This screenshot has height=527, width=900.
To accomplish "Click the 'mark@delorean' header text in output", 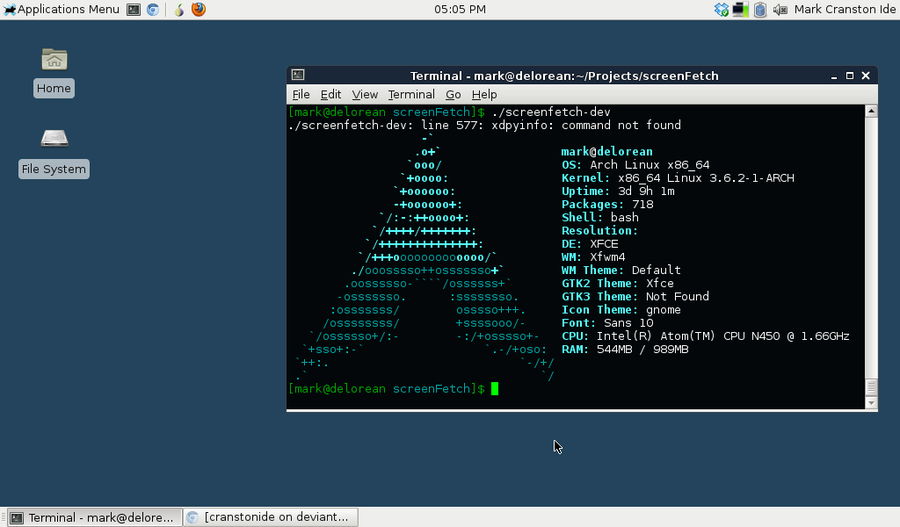I will pos(607,152).
